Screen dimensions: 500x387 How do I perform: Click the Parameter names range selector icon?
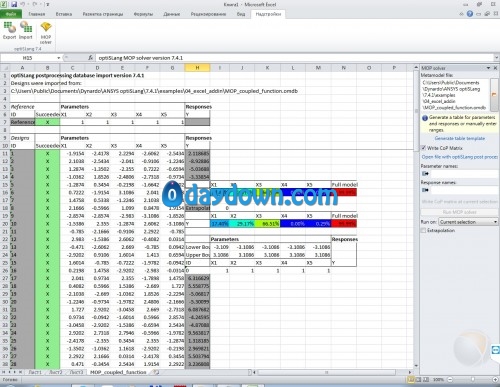(x=425, y=174)
